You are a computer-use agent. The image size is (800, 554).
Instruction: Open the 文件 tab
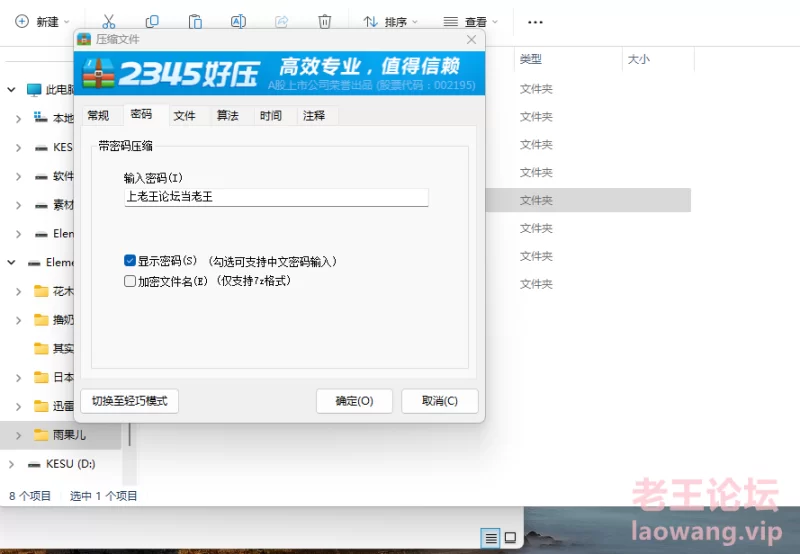pos(185,115)
